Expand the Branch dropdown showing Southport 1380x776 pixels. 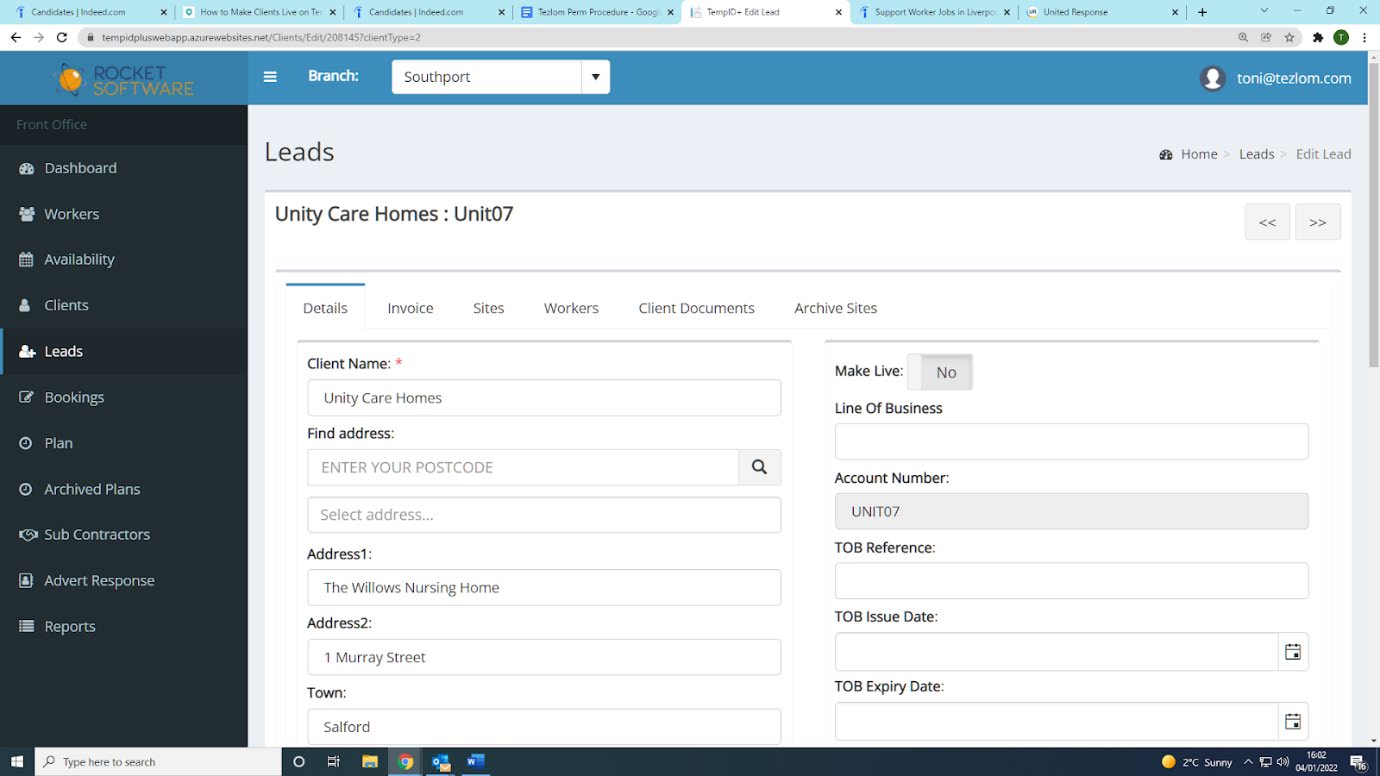tap(595, 77)
